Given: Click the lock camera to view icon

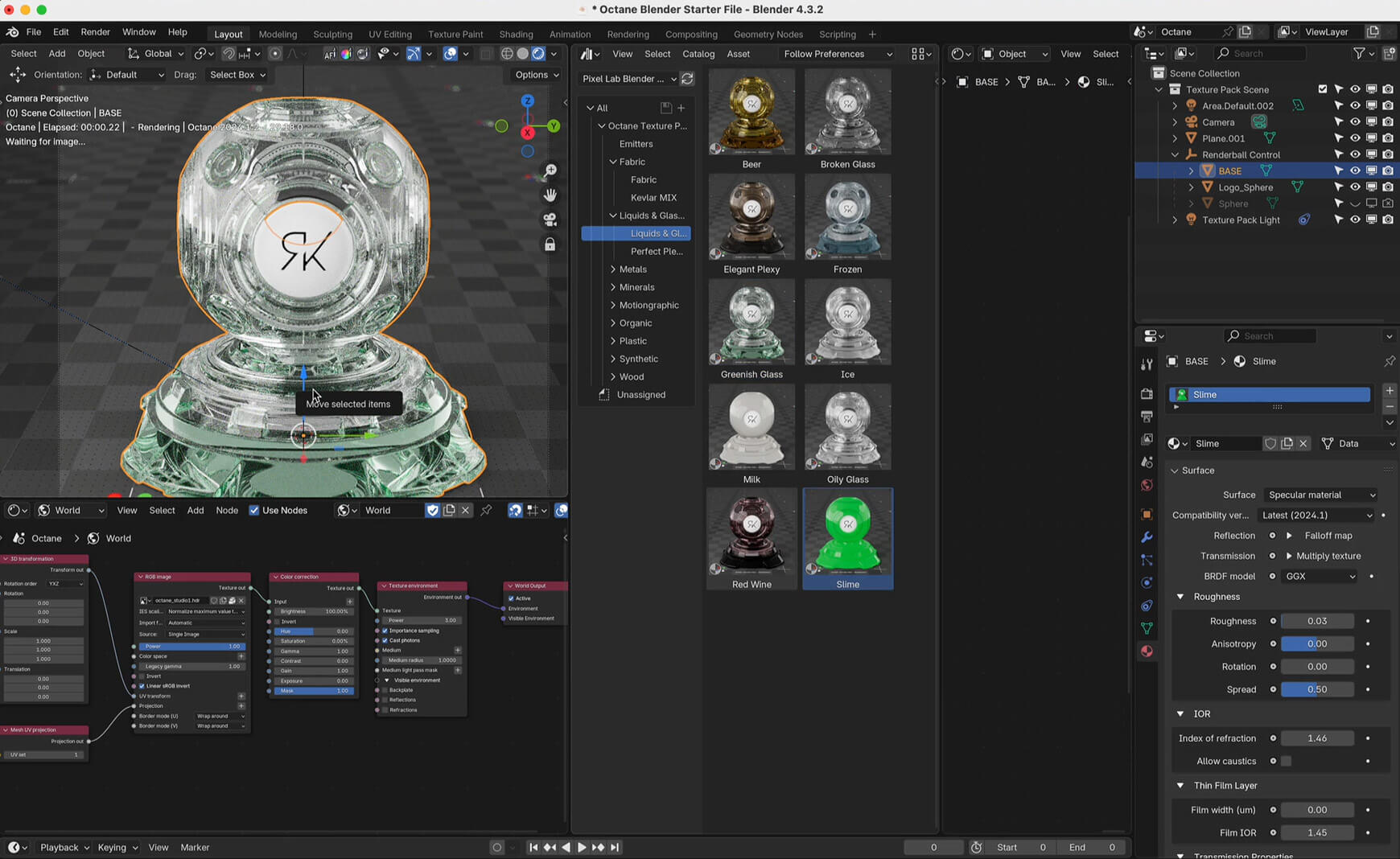Looking at the screenshot, I should [x=550, y=245].
